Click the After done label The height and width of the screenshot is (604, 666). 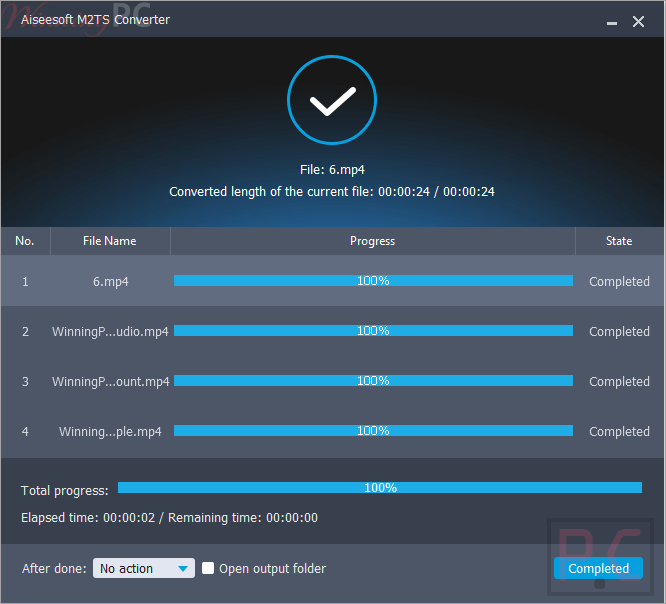coord(54,568)
